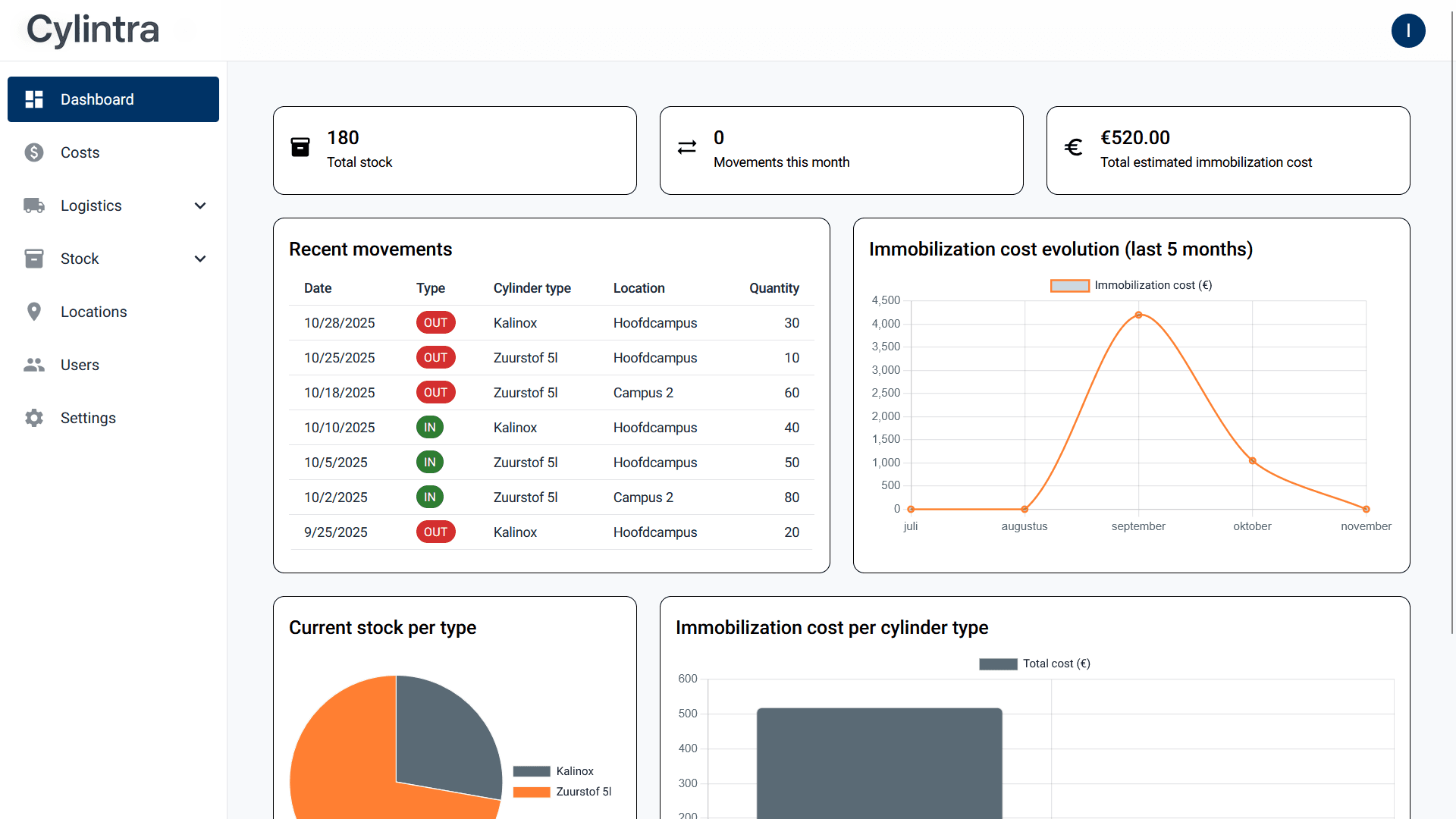The height and width of the screenshot is (819, 1456).
Task: Click the dollar icon next to Costs
Action: (x=34, y=152)
